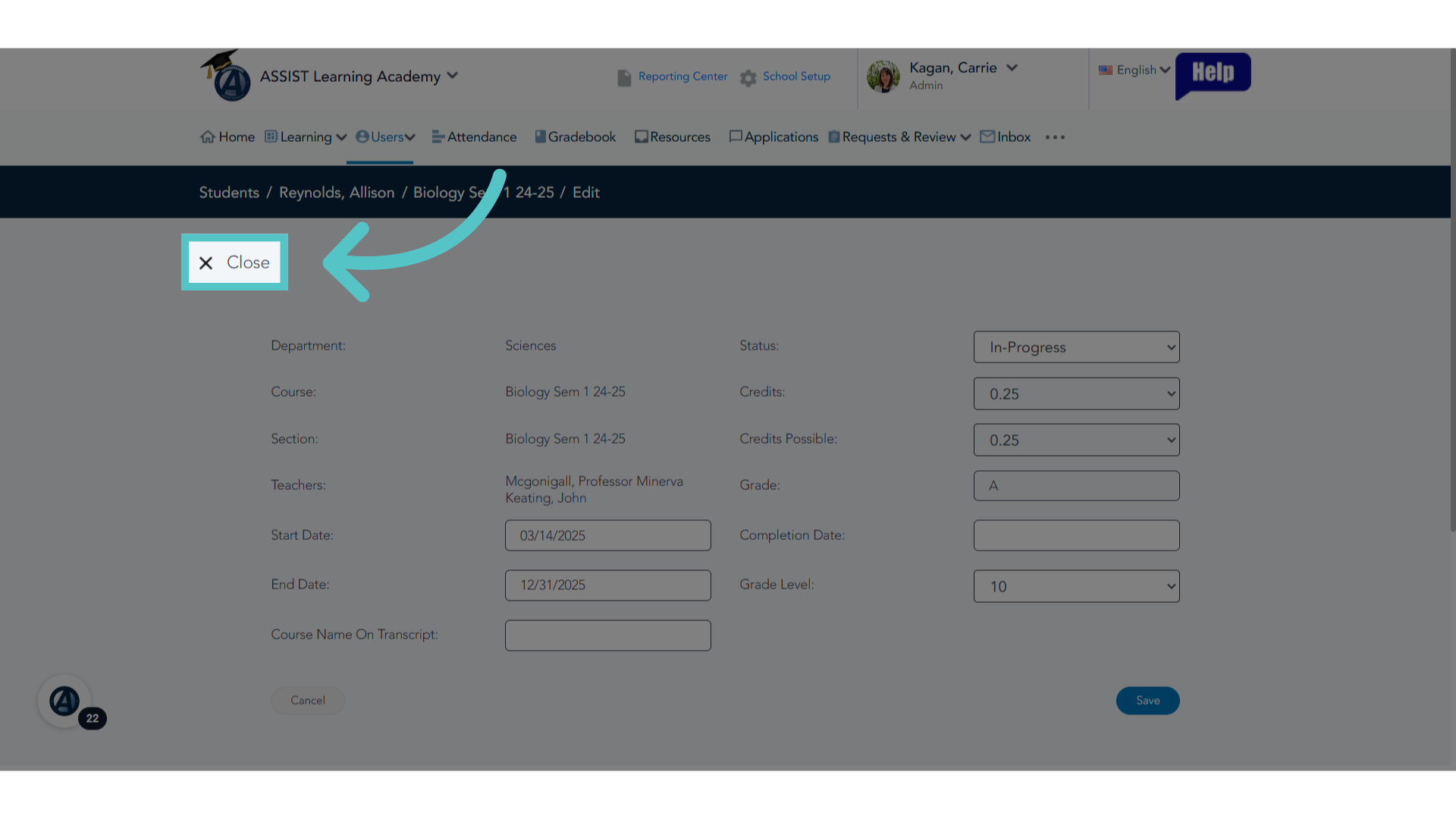Screen dimensions: 1456x819
Task: Click the Close button with X
Action: tap(234, 262)
